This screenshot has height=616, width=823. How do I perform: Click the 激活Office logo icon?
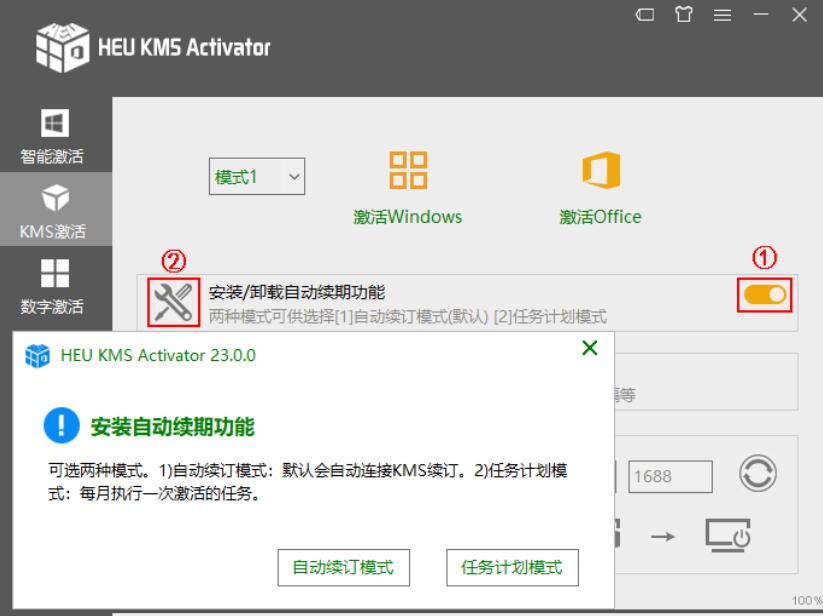601,170
